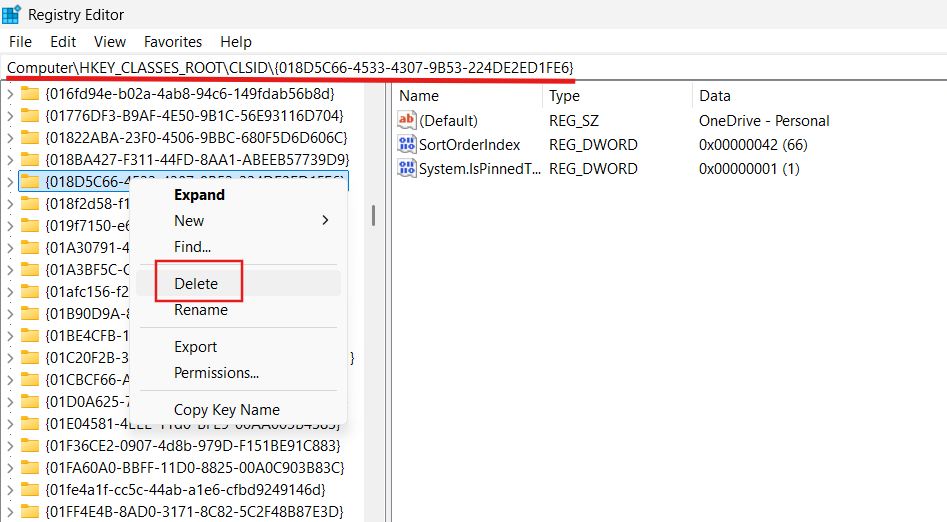The height and width of the screenshot is (522, 947).
Task: Open the New submenu in context menu
Action: click(239, 221)
